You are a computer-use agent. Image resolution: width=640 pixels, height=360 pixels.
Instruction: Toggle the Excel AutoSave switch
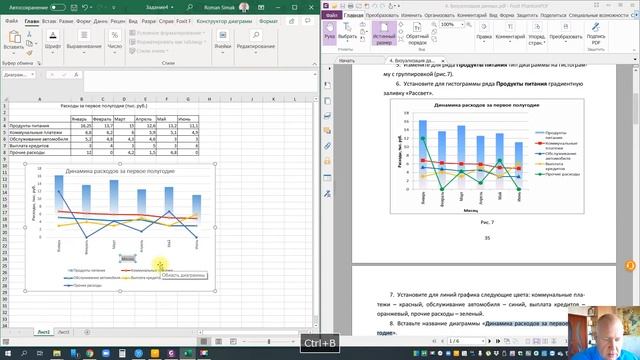click(x=58, y=7)
